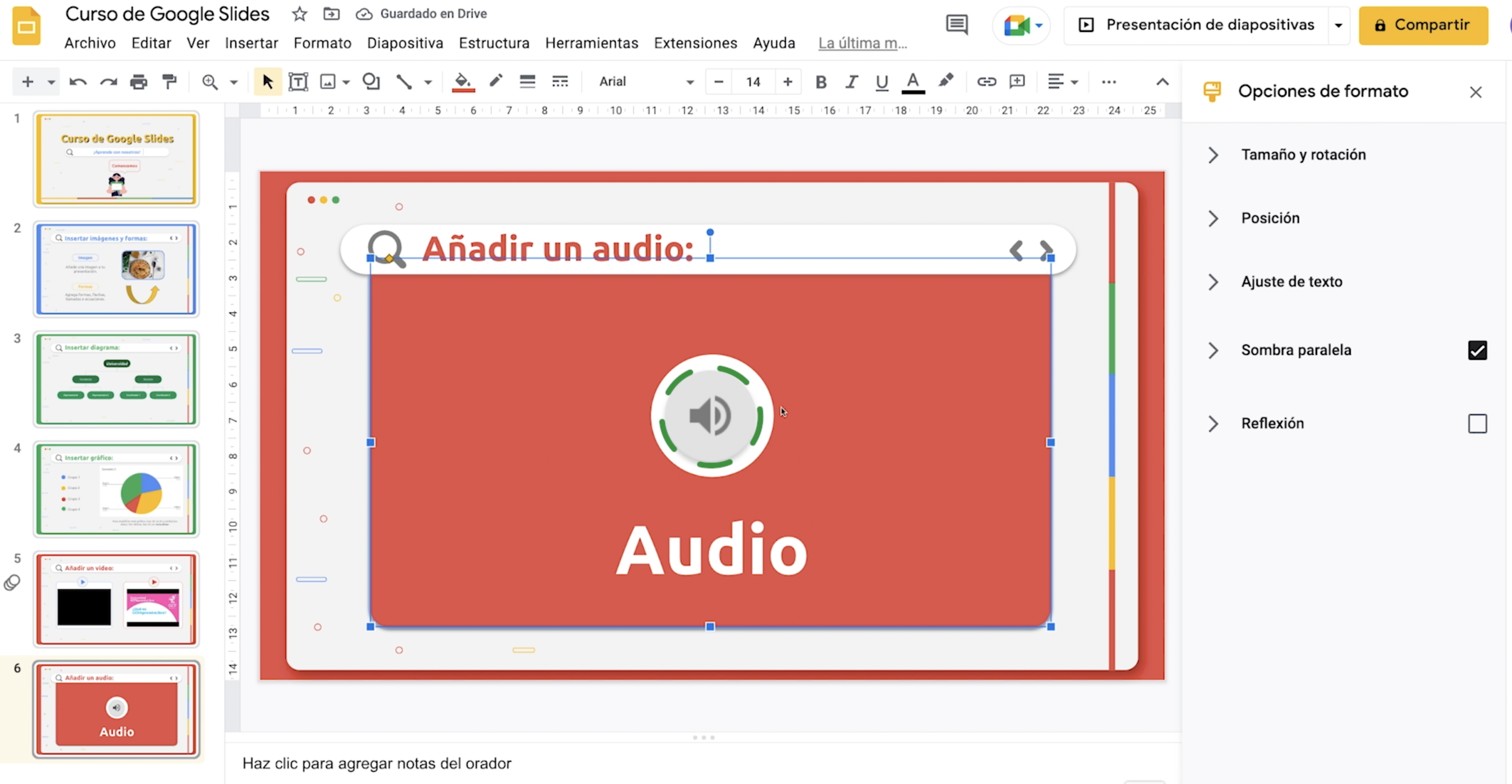Open the insert image tool
Screen dimensions: 1512x784
329,82
